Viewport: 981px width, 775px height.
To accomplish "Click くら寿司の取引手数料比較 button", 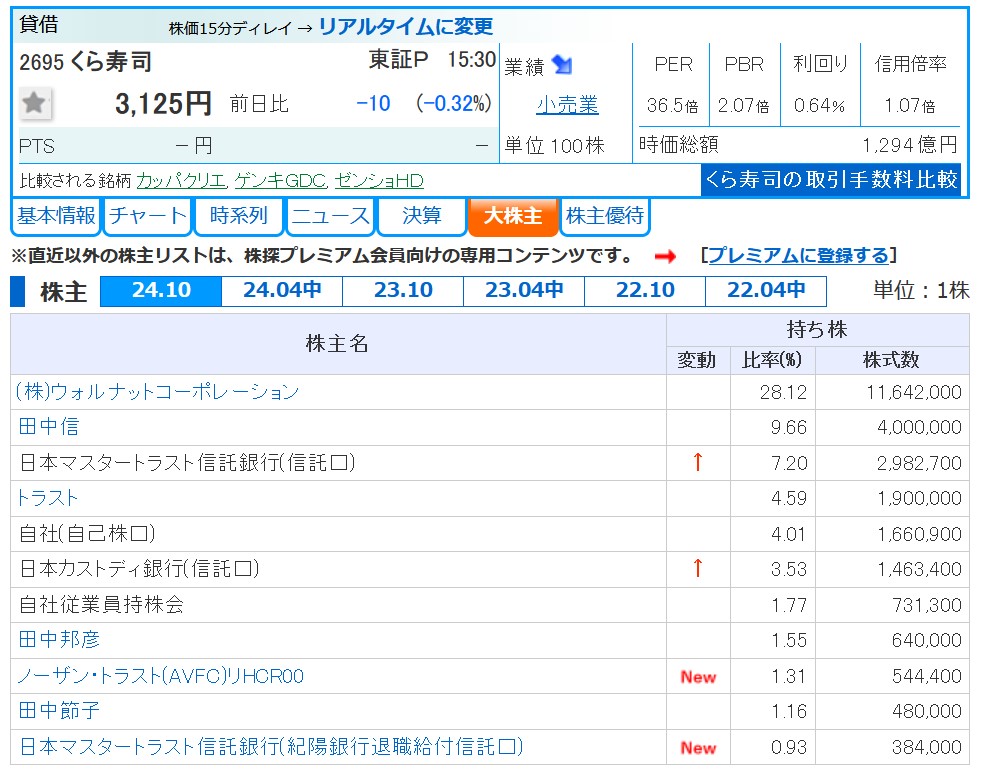I will click(831, 180).
